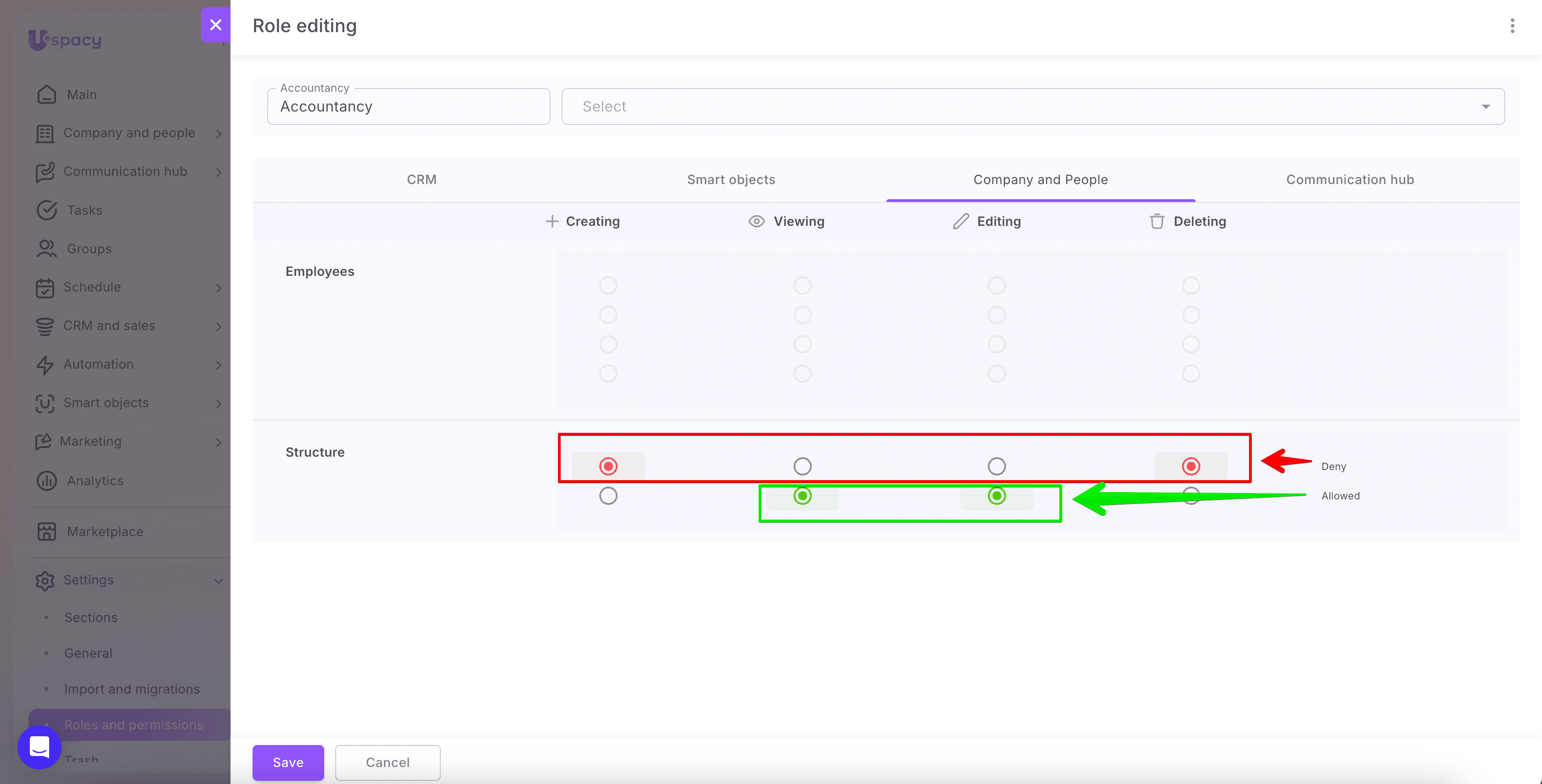Expand Smart objects submenu chevron
Viewport: 1542px width, 784px height.
[x=219, y=404]
